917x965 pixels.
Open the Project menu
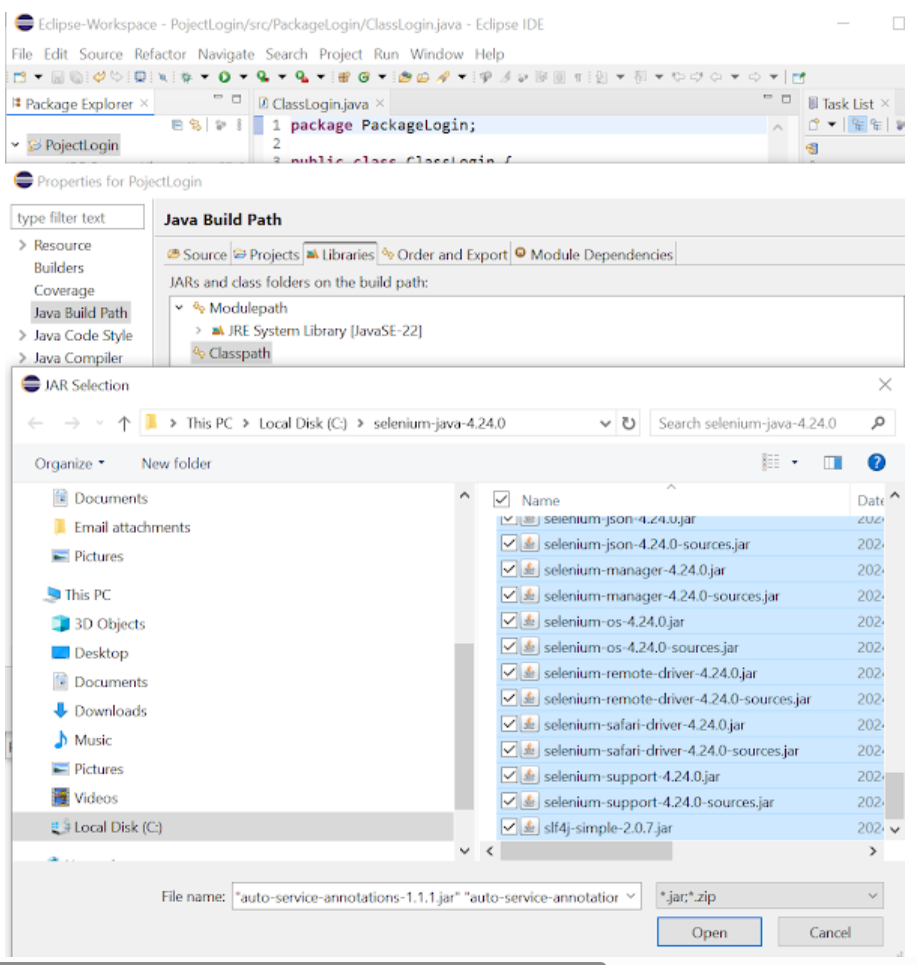tap(340, 54)
